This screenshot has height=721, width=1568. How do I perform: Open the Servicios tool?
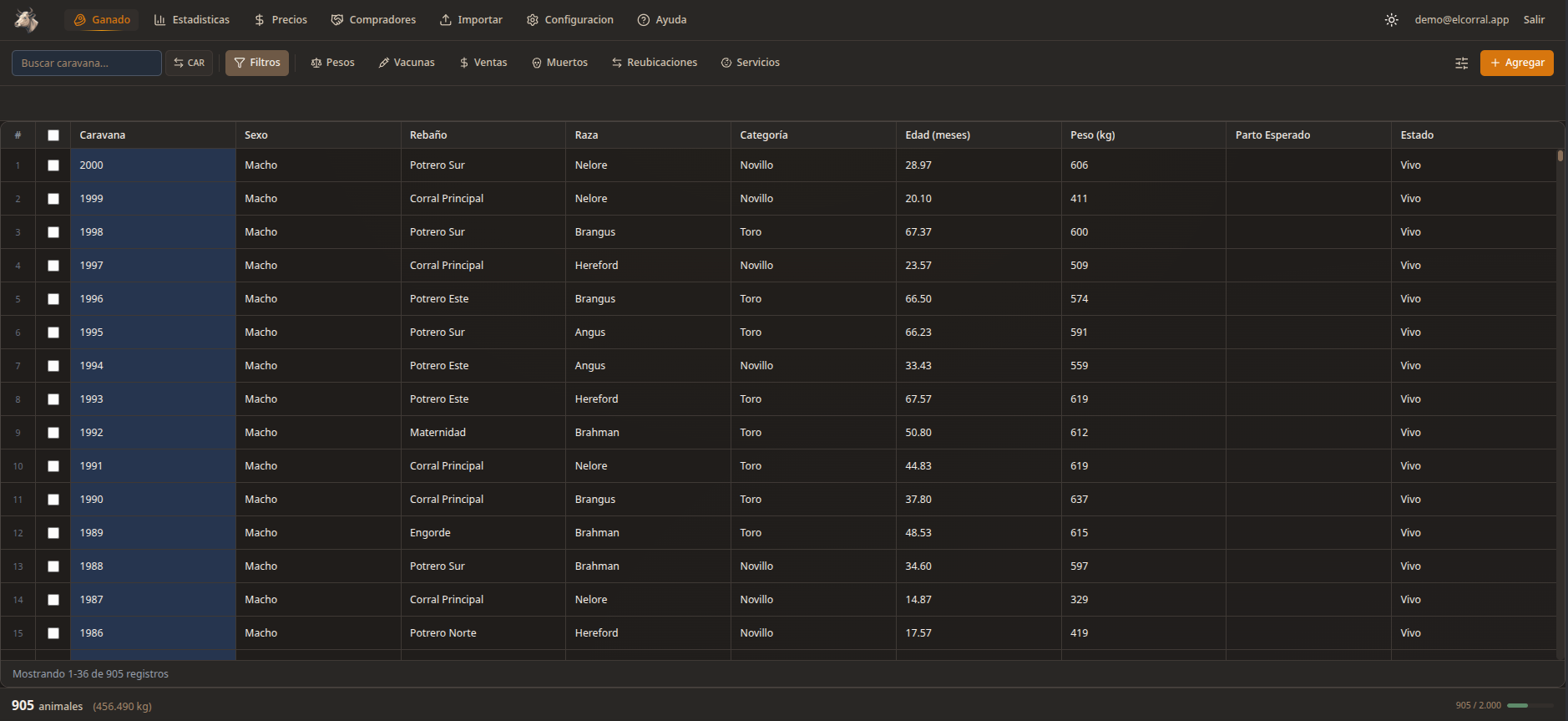pyautogui.click(x=750, y=63)
